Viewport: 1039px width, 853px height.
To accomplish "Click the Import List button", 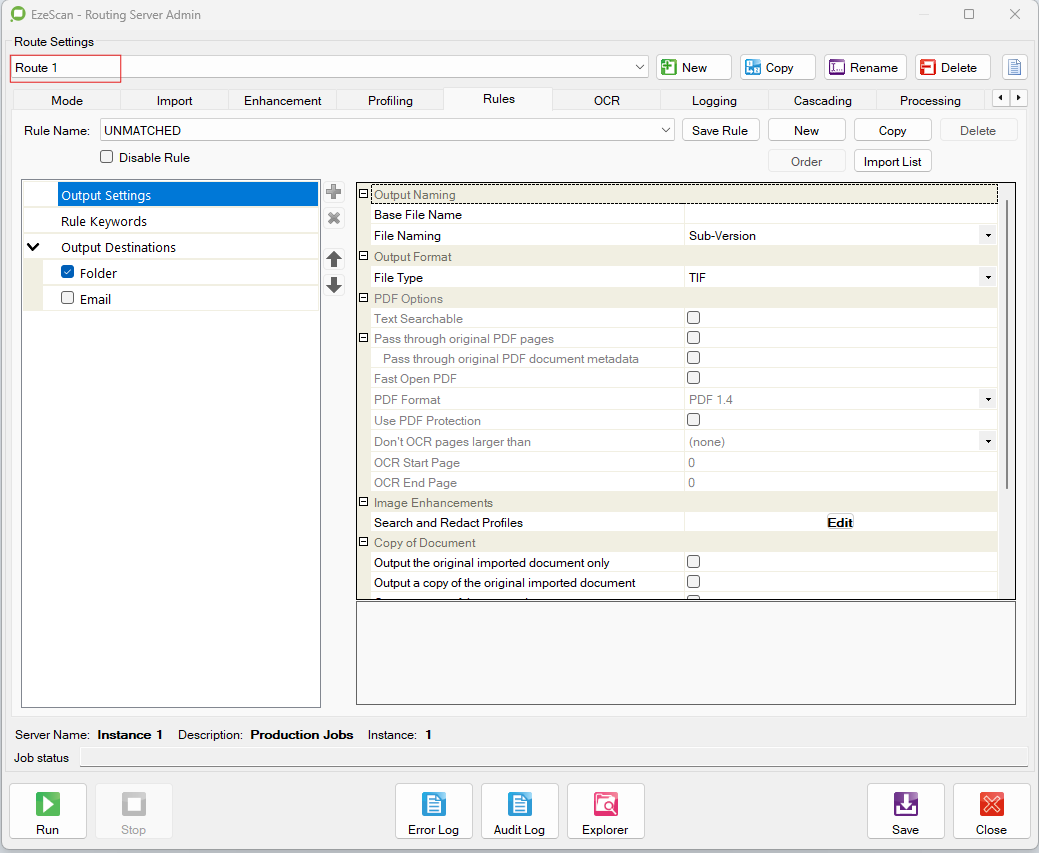I will [892, 161].
